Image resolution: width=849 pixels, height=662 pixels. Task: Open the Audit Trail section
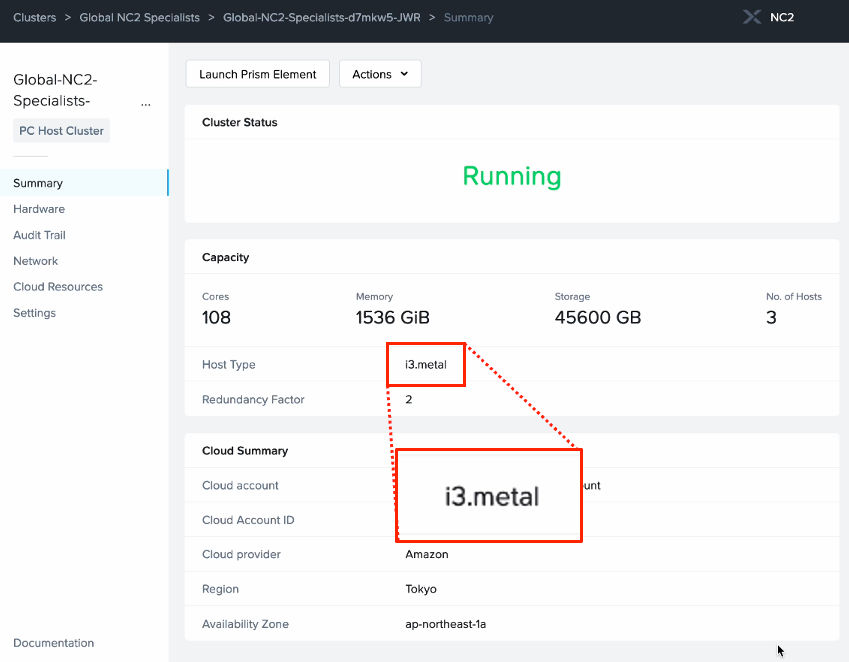coord(39,235)
